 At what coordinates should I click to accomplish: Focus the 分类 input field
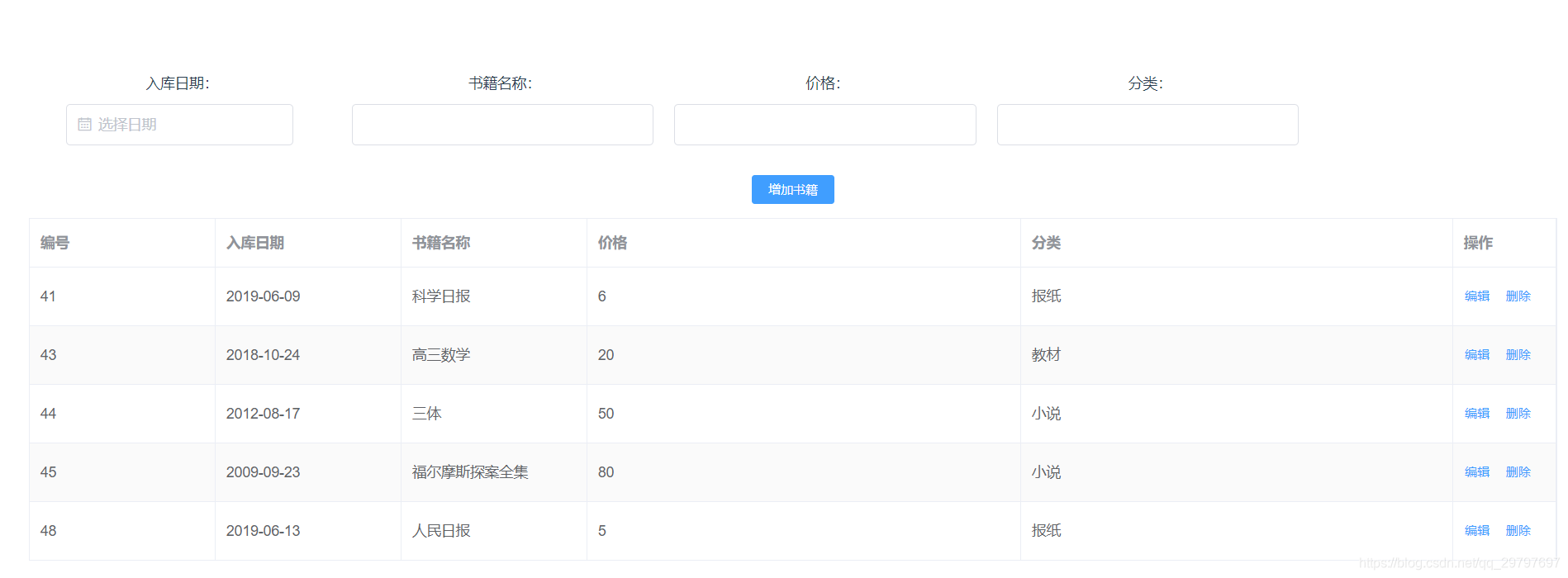pyautogui.click(x=1147, y=125)
